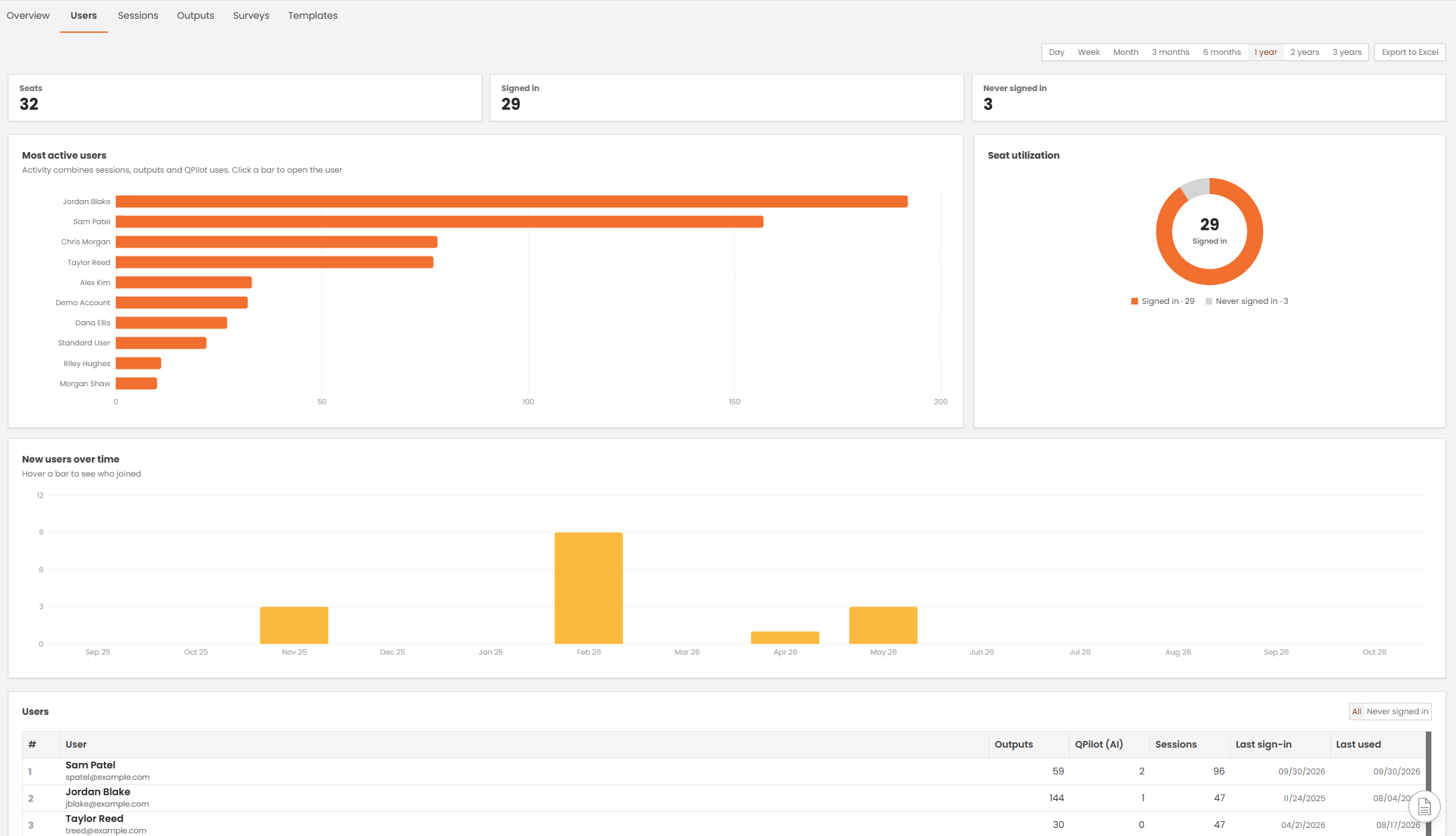
Task: Click the Demo Account bar
Action: tap(181, 303)
